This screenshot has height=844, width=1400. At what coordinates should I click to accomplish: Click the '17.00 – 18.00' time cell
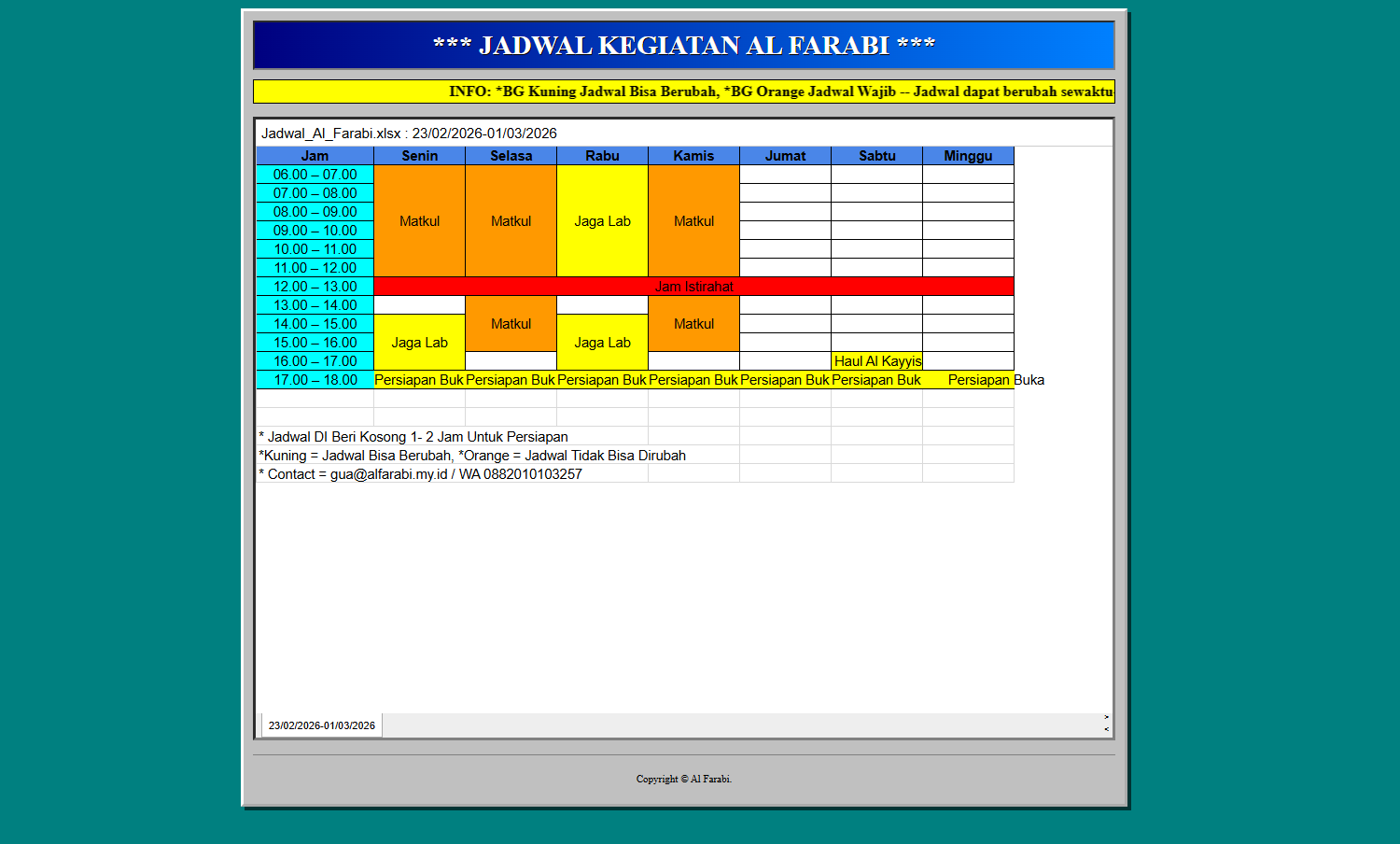coord(315,380)
